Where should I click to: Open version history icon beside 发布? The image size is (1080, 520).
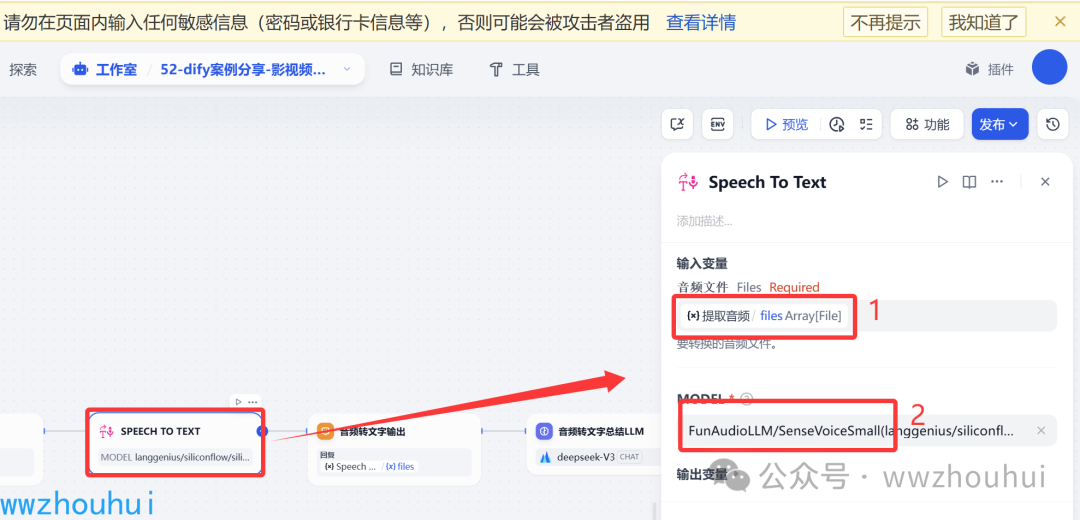(x=1052, y=125)
